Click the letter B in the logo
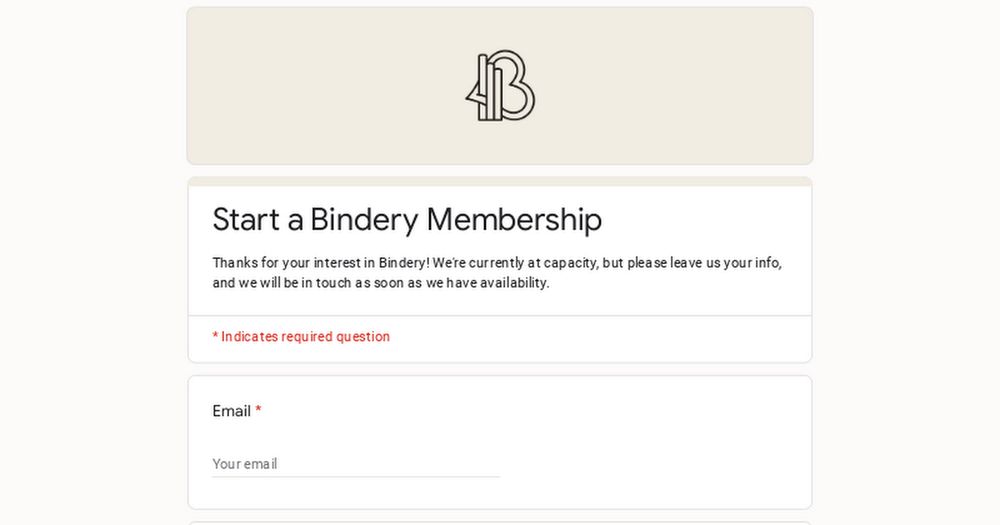This screenshot has width=1000, height=525. (x=517, y=86)
